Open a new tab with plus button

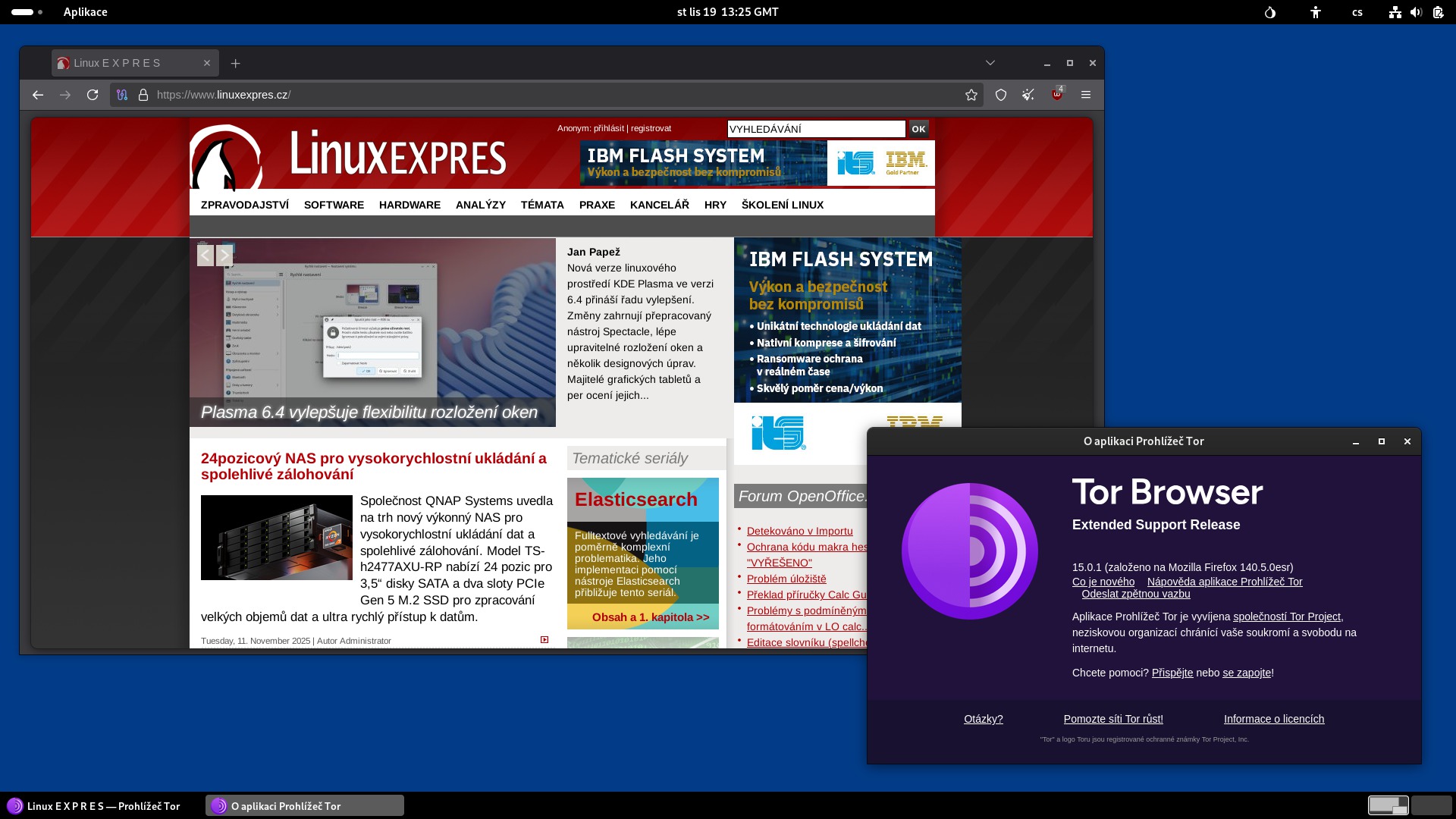(236, 64)
